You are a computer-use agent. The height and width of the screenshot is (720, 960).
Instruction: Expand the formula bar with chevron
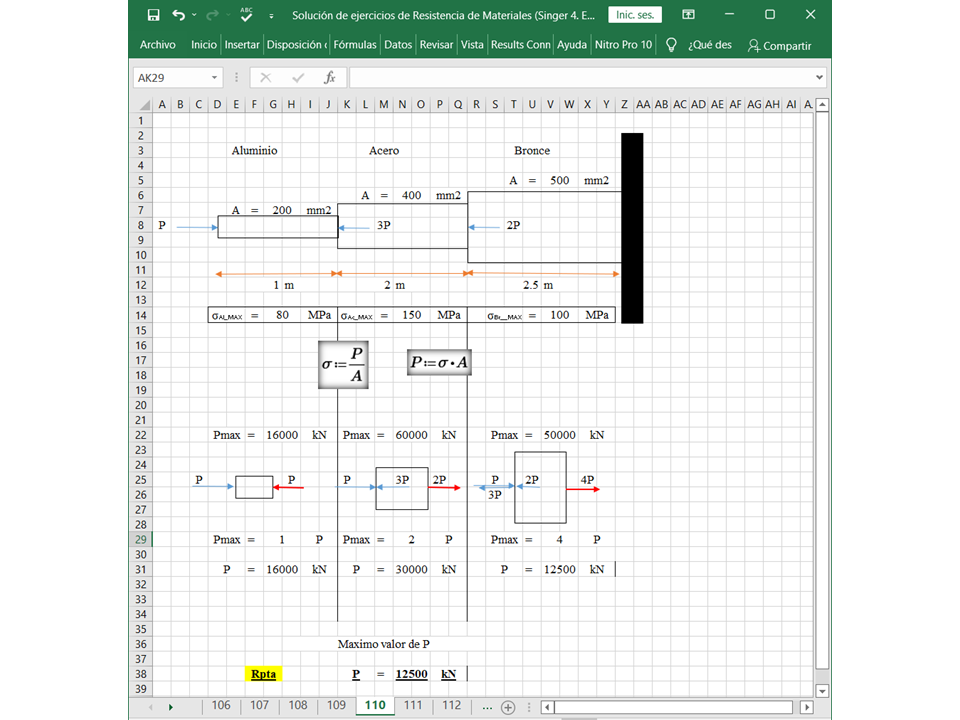tap(819, 78)
